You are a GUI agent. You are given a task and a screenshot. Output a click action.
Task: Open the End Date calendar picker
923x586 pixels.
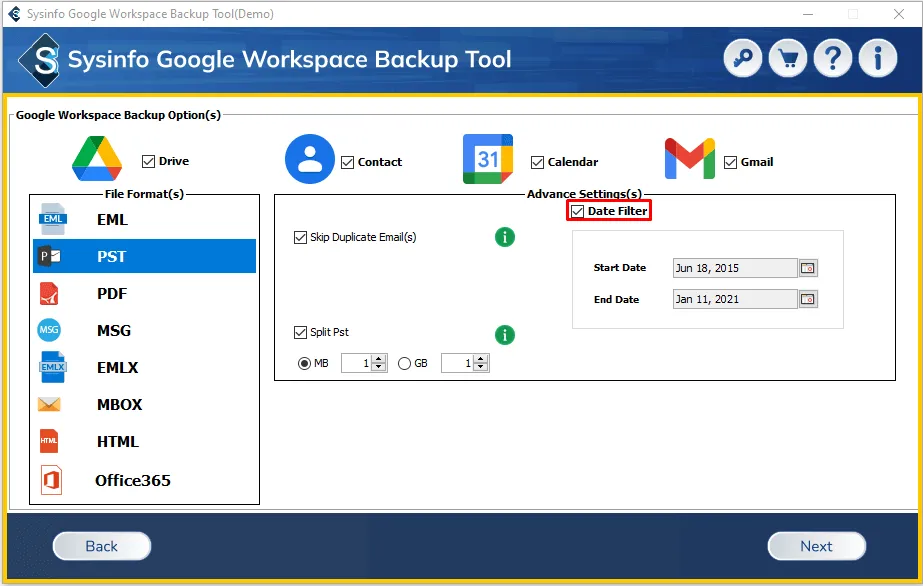click(808, 299)
